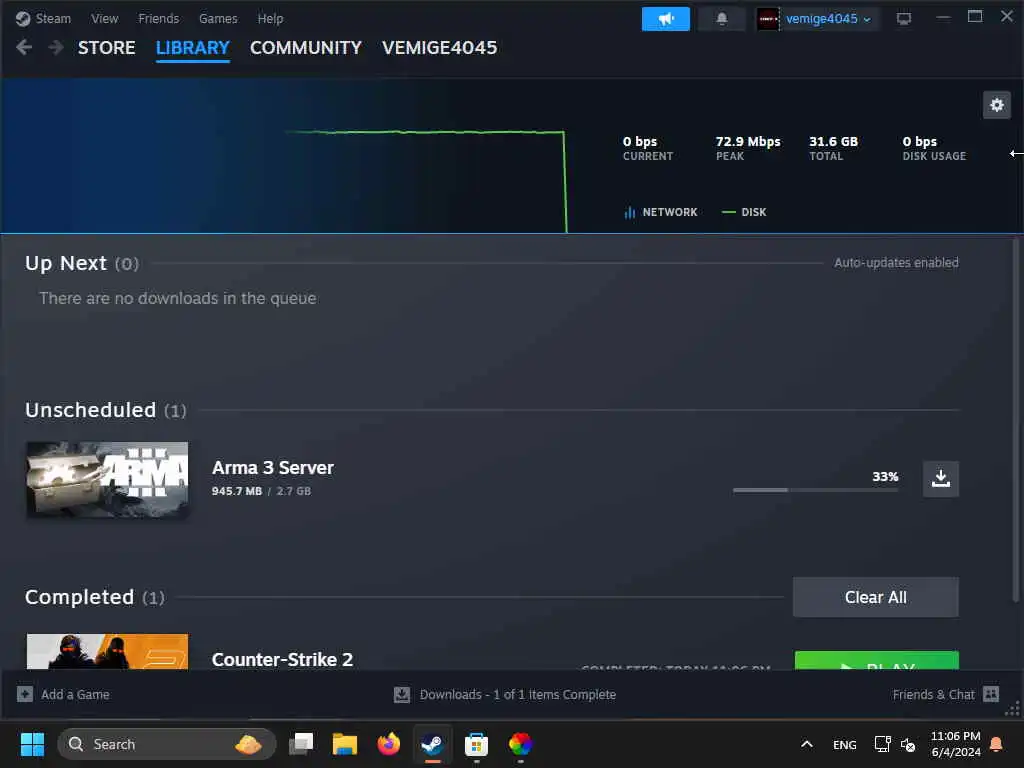Open Downloads - 1 of 1 Items Complete
The width and height of the screenshot is (1024, 768).
coord(517,695)
